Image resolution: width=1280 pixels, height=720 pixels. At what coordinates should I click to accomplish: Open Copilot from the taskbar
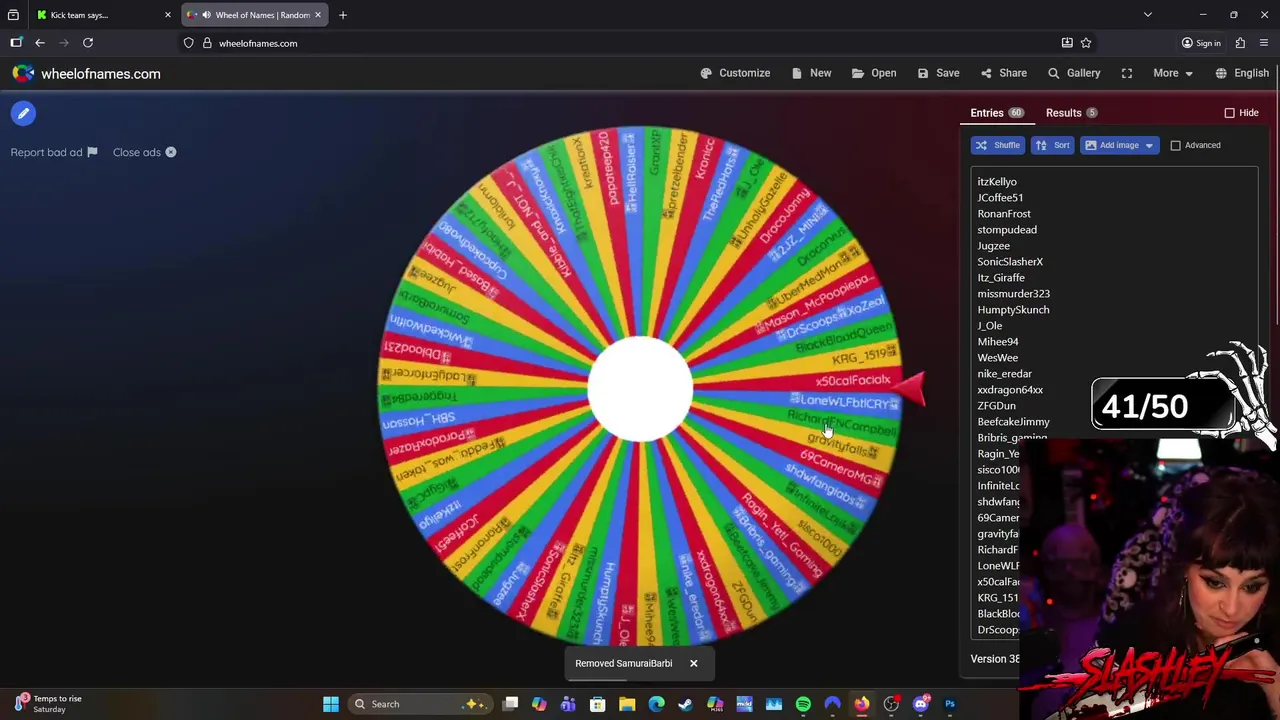(x=539, y=704)
